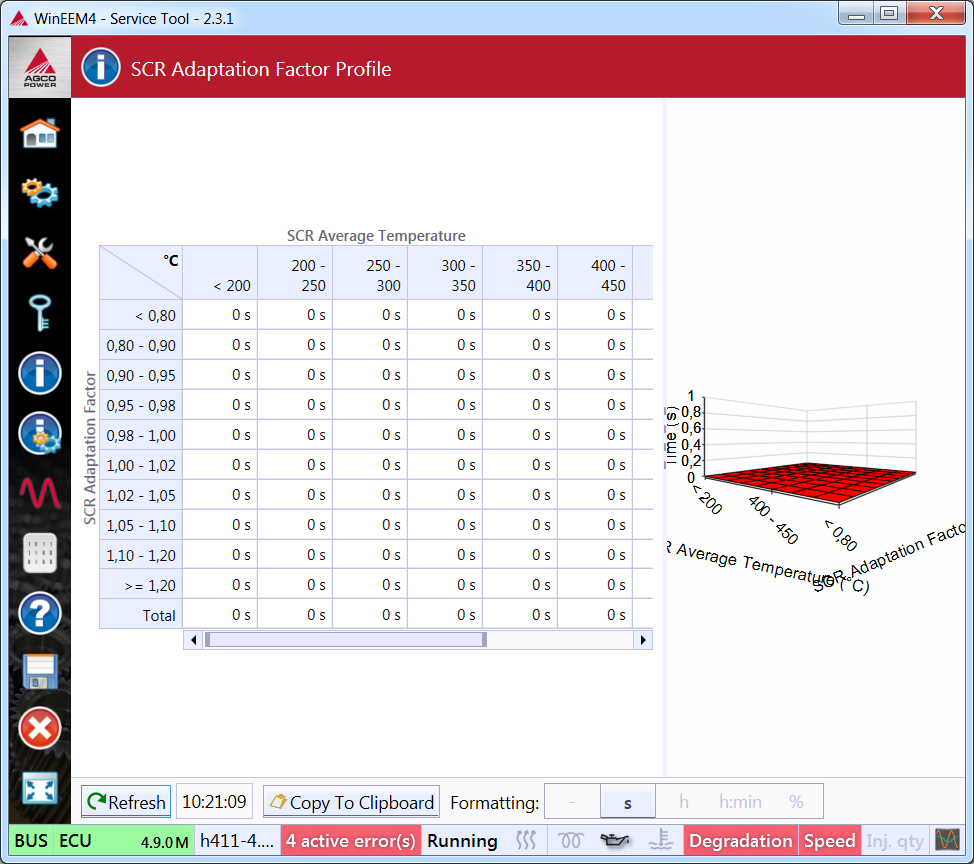Image resolution: width=974 pixels, height=864 pixels.
Task: Click the floppy disk save icon
Action: coord(40,671)
